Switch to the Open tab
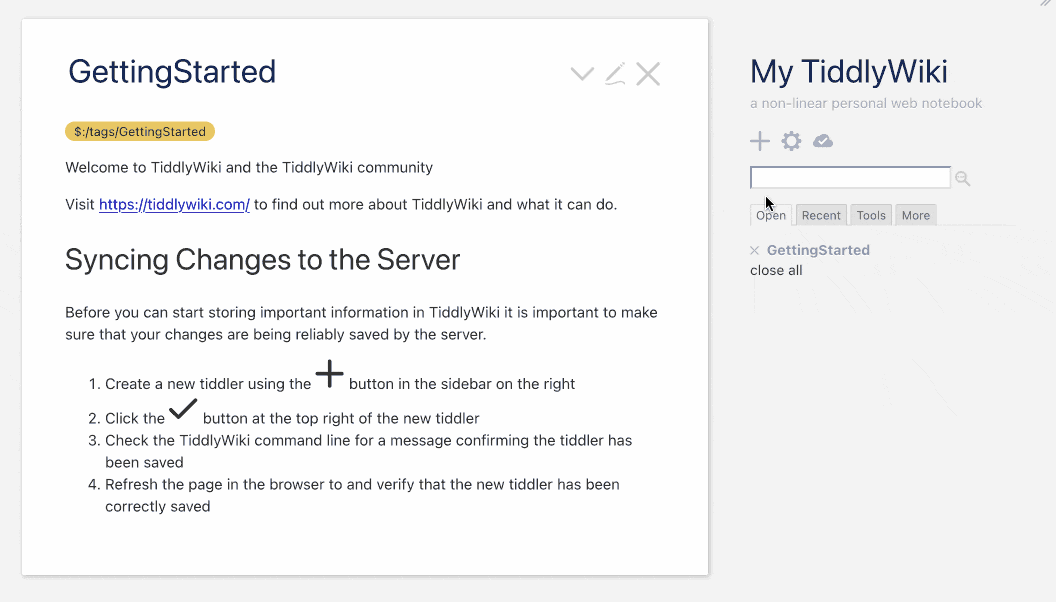This screenshot has width=1056, height=602. pyautogui.click(x=770, y=215)
